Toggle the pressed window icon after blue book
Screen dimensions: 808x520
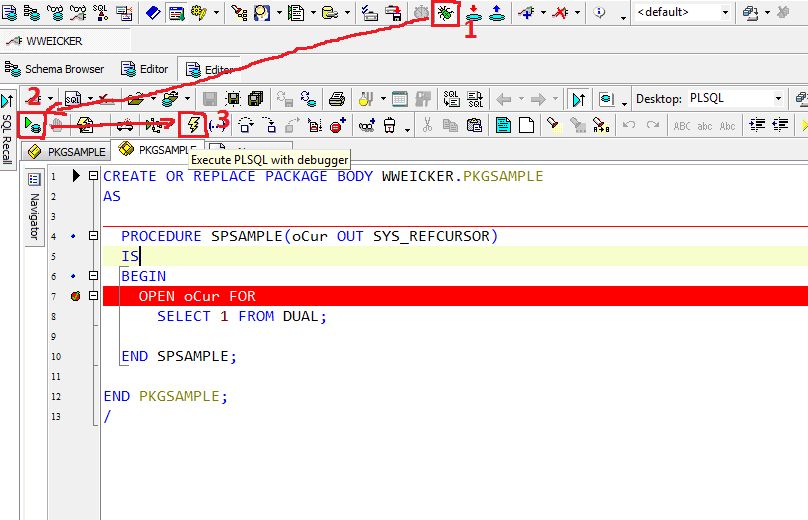[176, 13]
